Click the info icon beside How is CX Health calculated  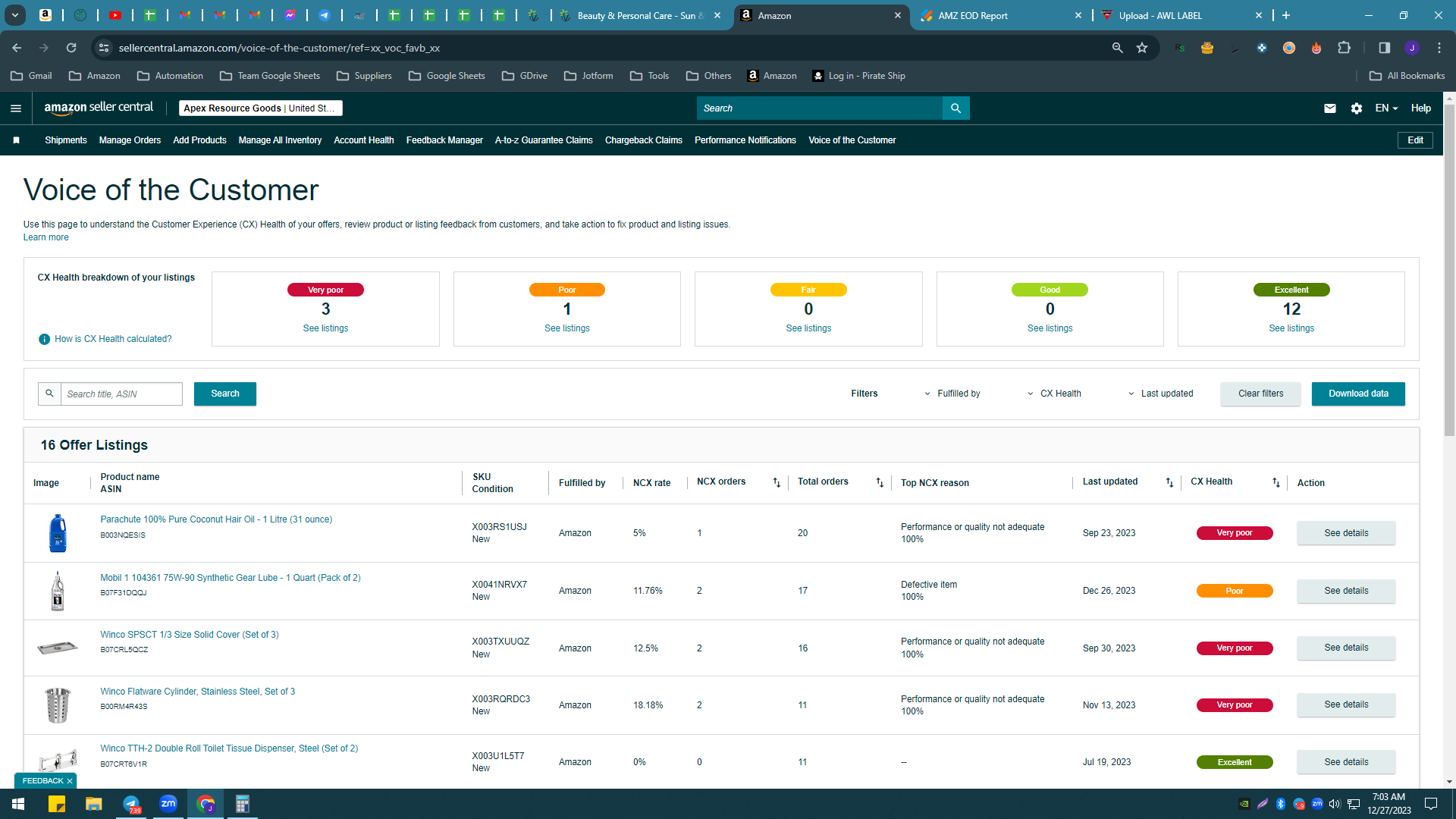pyautogui.click(x=45, y=339)
